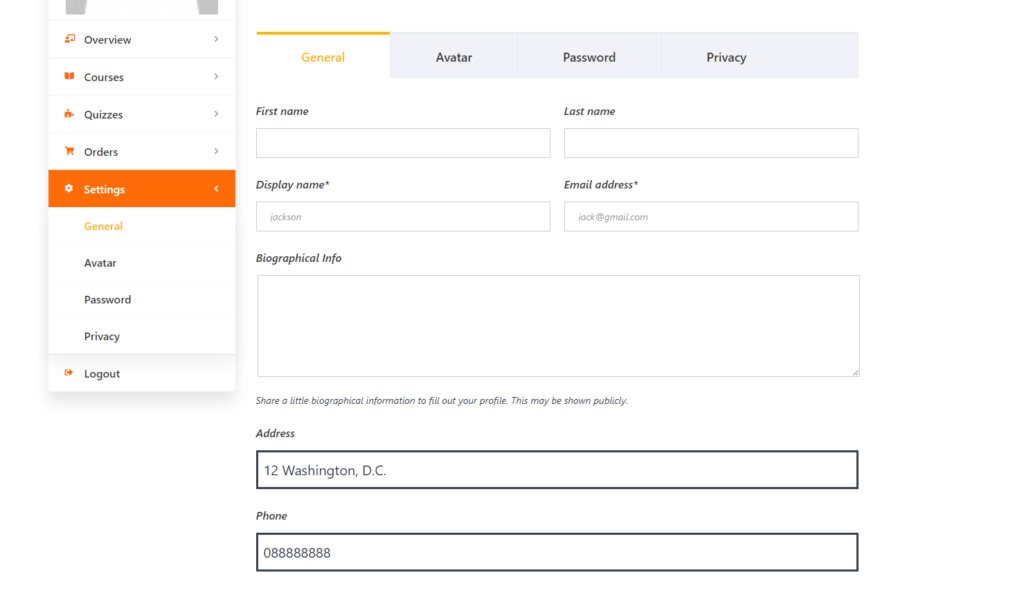Expand the Courses menu chevron
Image resolution: width=1024 pixels, height=593 pixels.
click(216, 76)
